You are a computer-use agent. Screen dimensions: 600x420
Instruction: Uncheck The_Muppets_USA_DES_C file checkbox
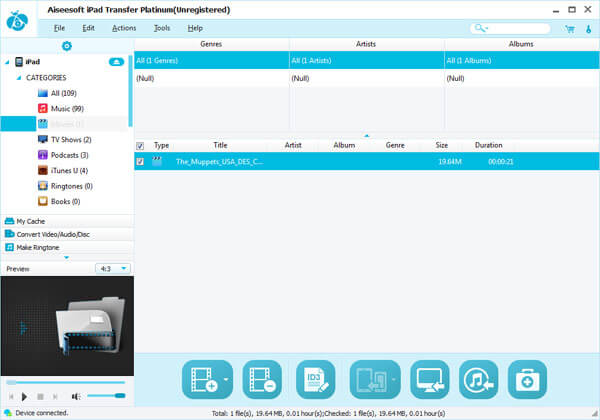(x=140, y=161)
